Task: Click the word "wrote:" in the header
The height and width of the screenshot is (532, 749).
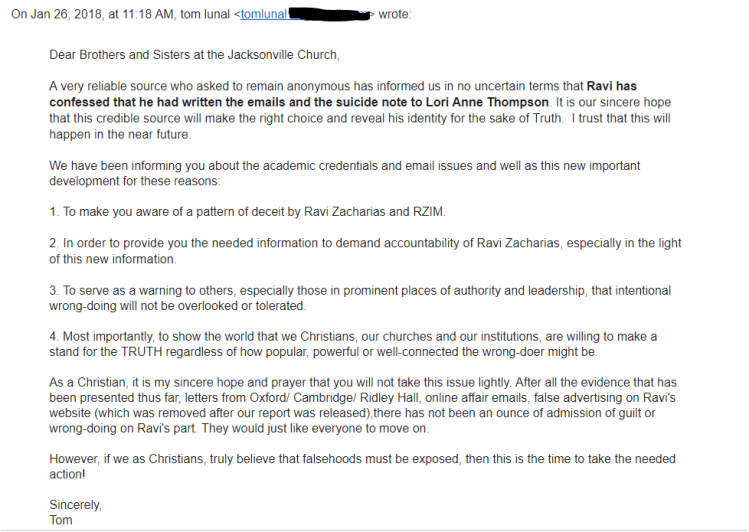Action: [x=393, y=15]
